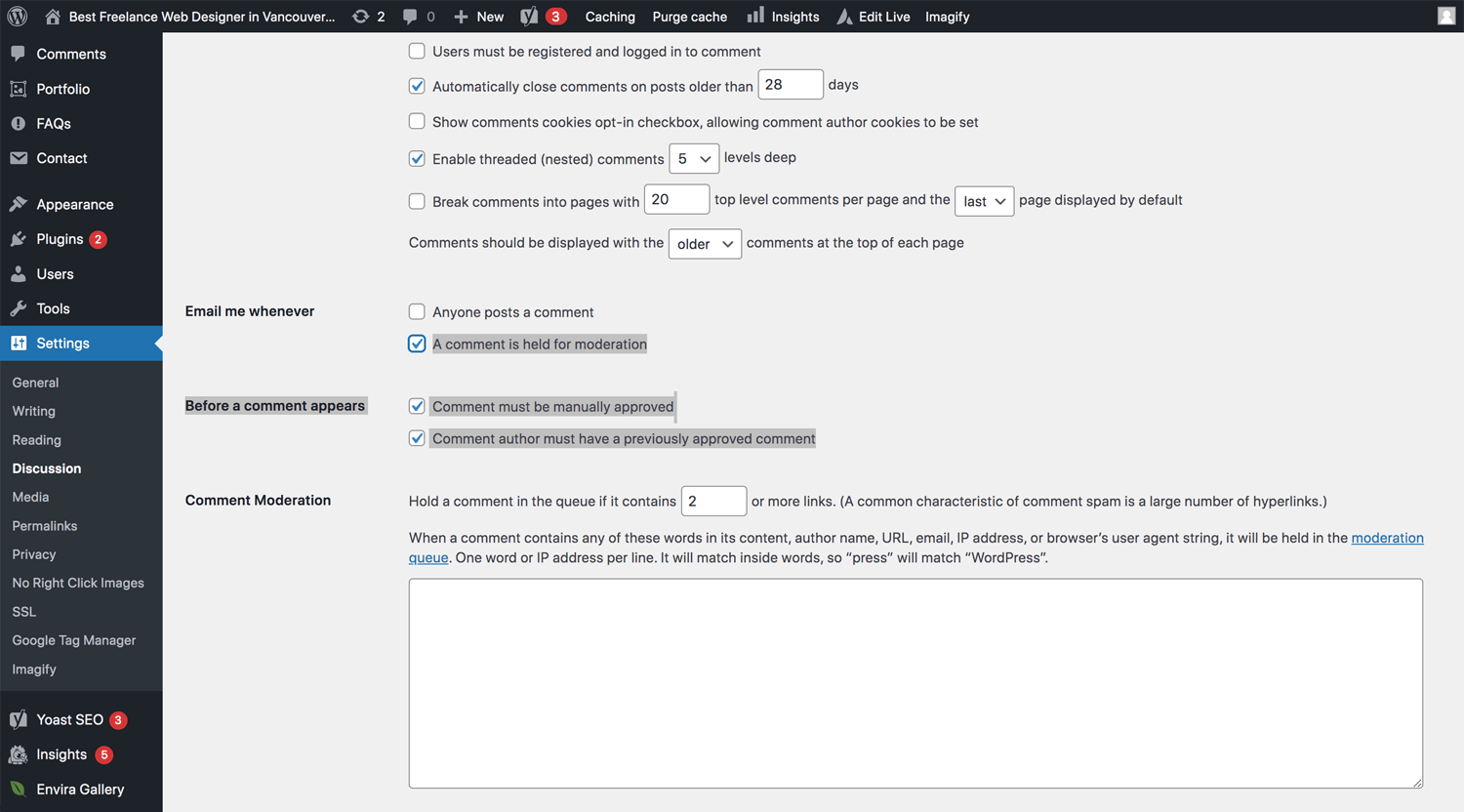Click the plus icon next to New
Screen dimensions: 1464x812
click(x=462, y=17)
